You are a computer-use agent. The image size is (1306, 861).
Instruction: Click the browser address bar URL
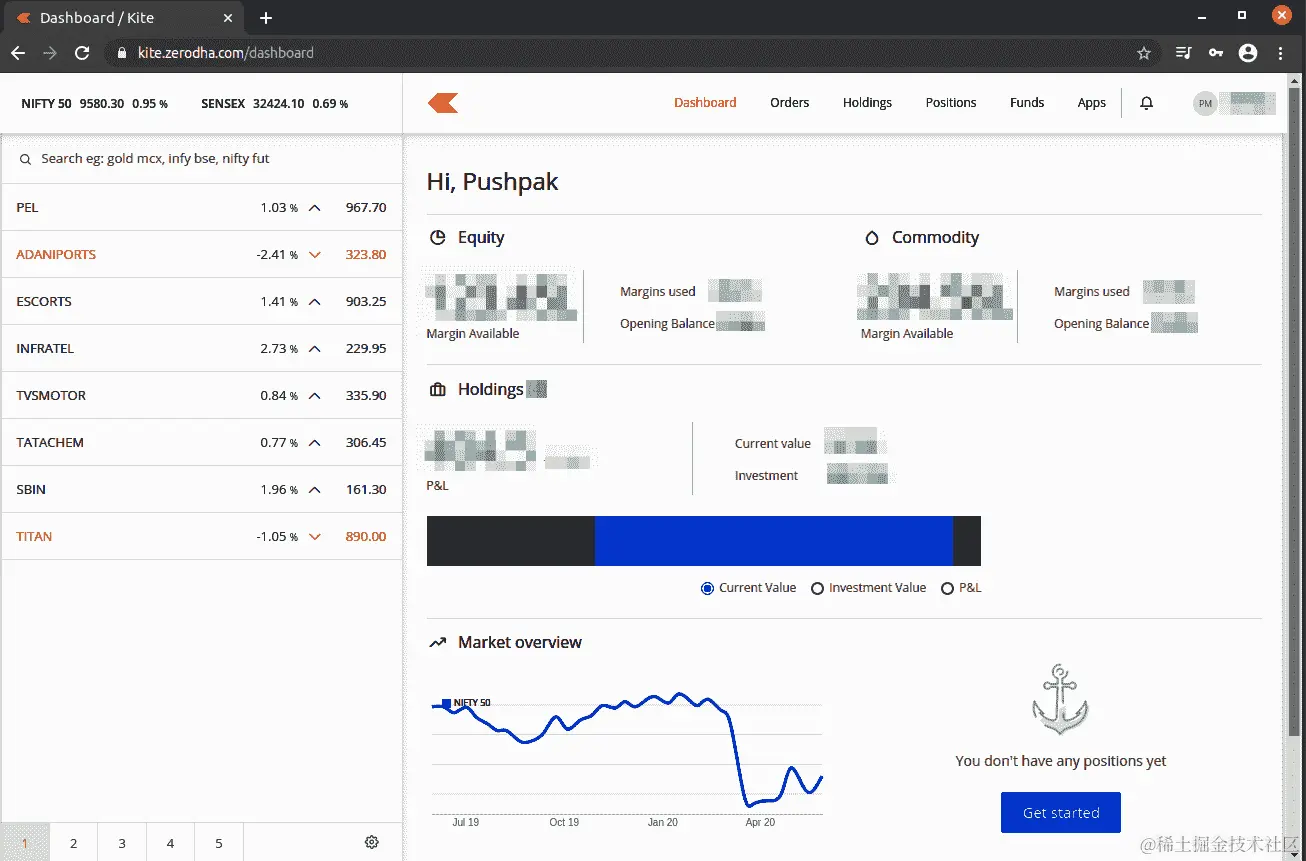coord(226,53)
